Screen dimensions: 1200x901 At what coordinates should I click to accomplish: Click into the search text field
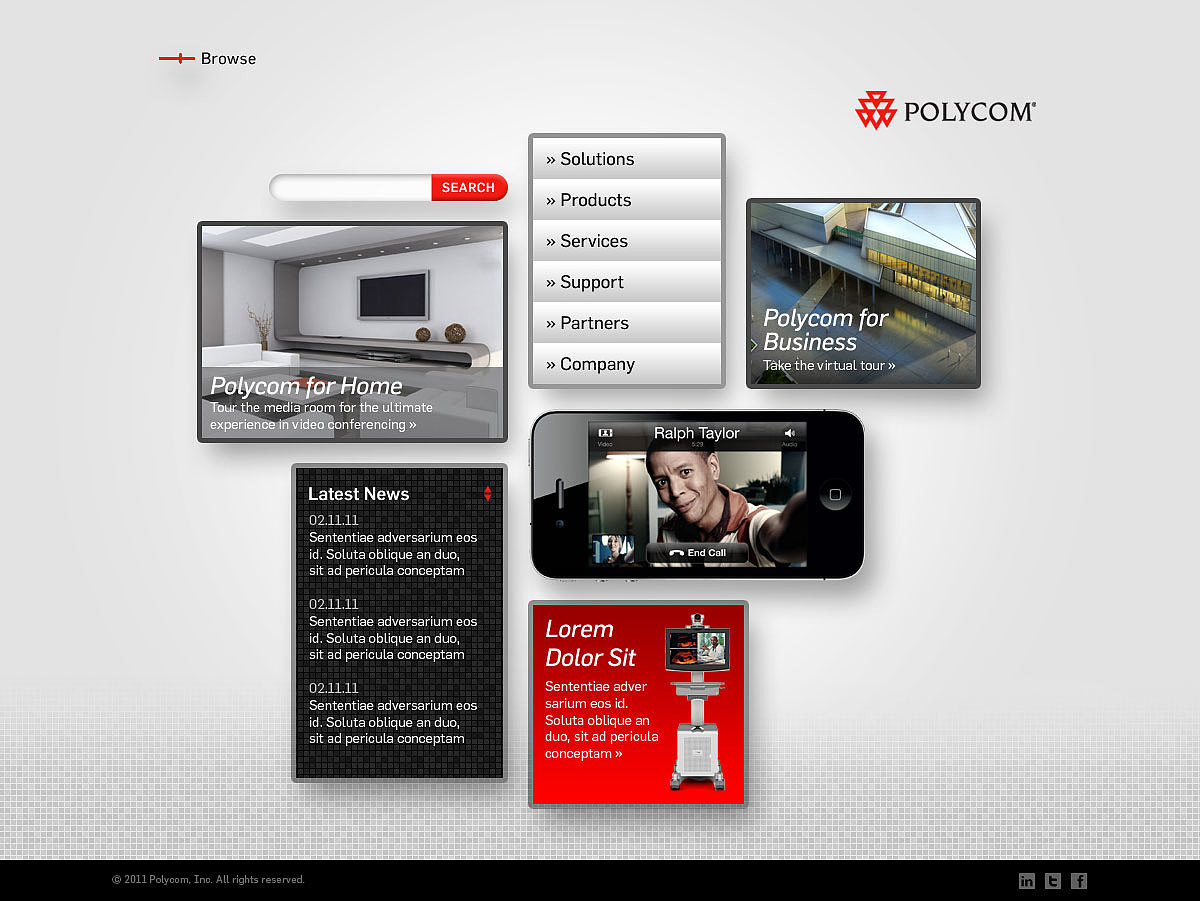pos(351,187)
